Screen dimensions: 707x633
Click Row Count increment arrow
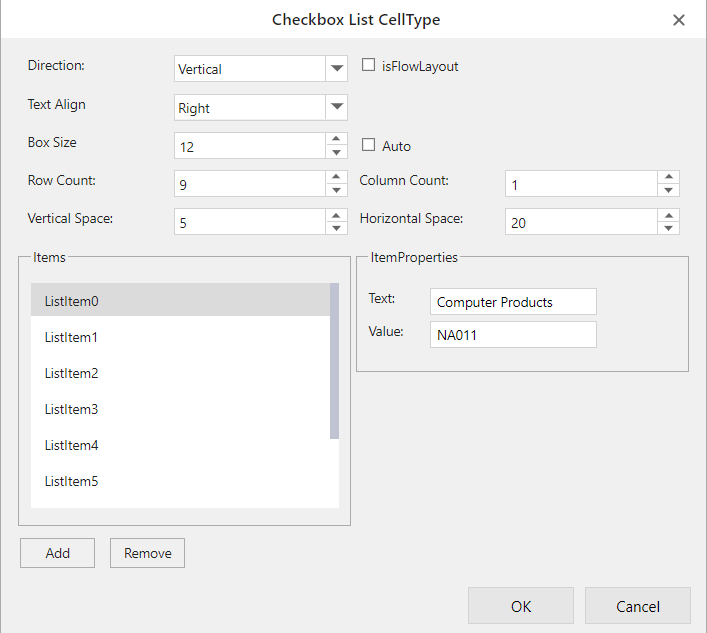pyautogui.click(x=337, y=177)
